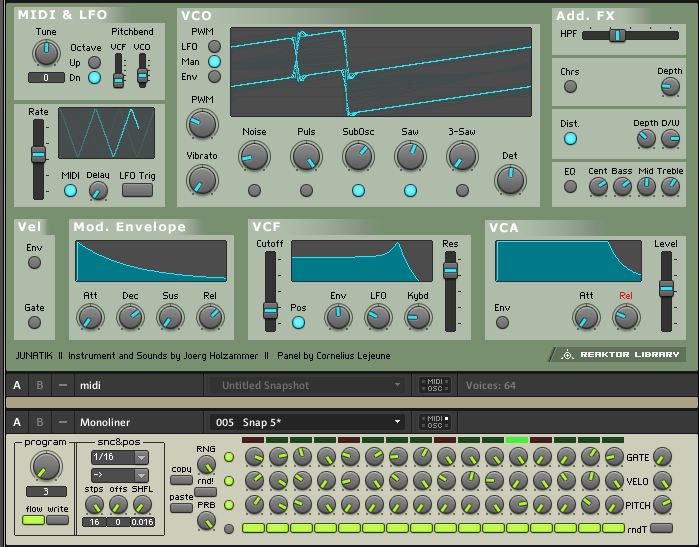Toggle Octave Dn button
Viewport: 699px width, 547px height.
click(x=94, y=78)
